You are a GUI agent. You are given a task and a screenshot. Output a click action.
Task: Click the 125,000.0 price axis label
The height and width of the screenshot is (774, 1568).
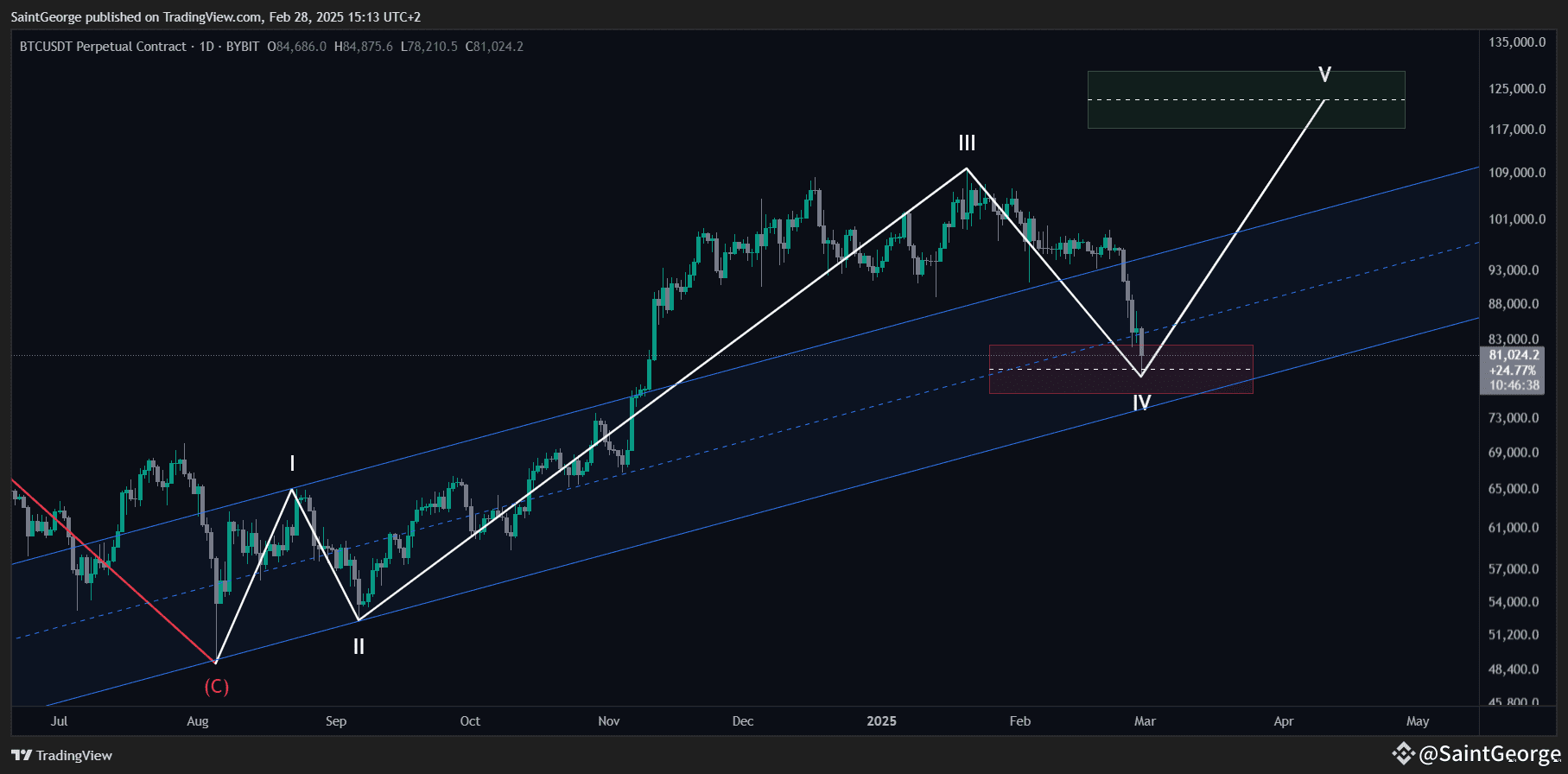coord(1517,89)
